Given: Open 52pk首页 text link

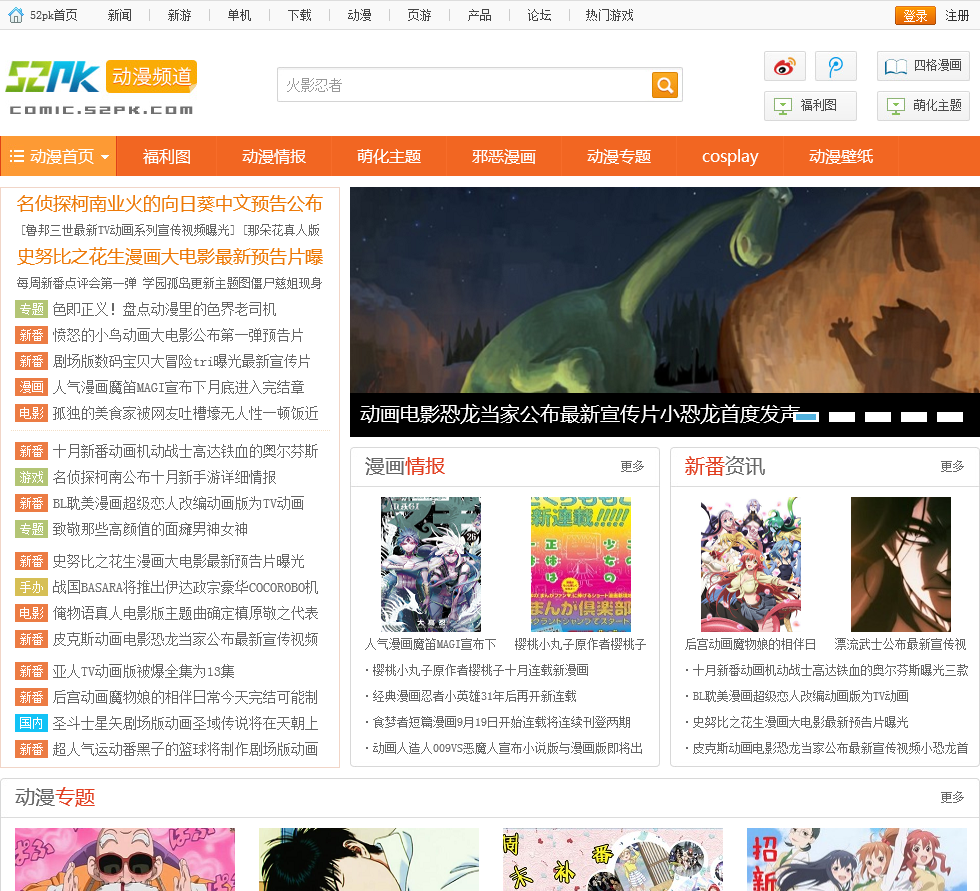Looking at the screenshot, I should point(54,15).
